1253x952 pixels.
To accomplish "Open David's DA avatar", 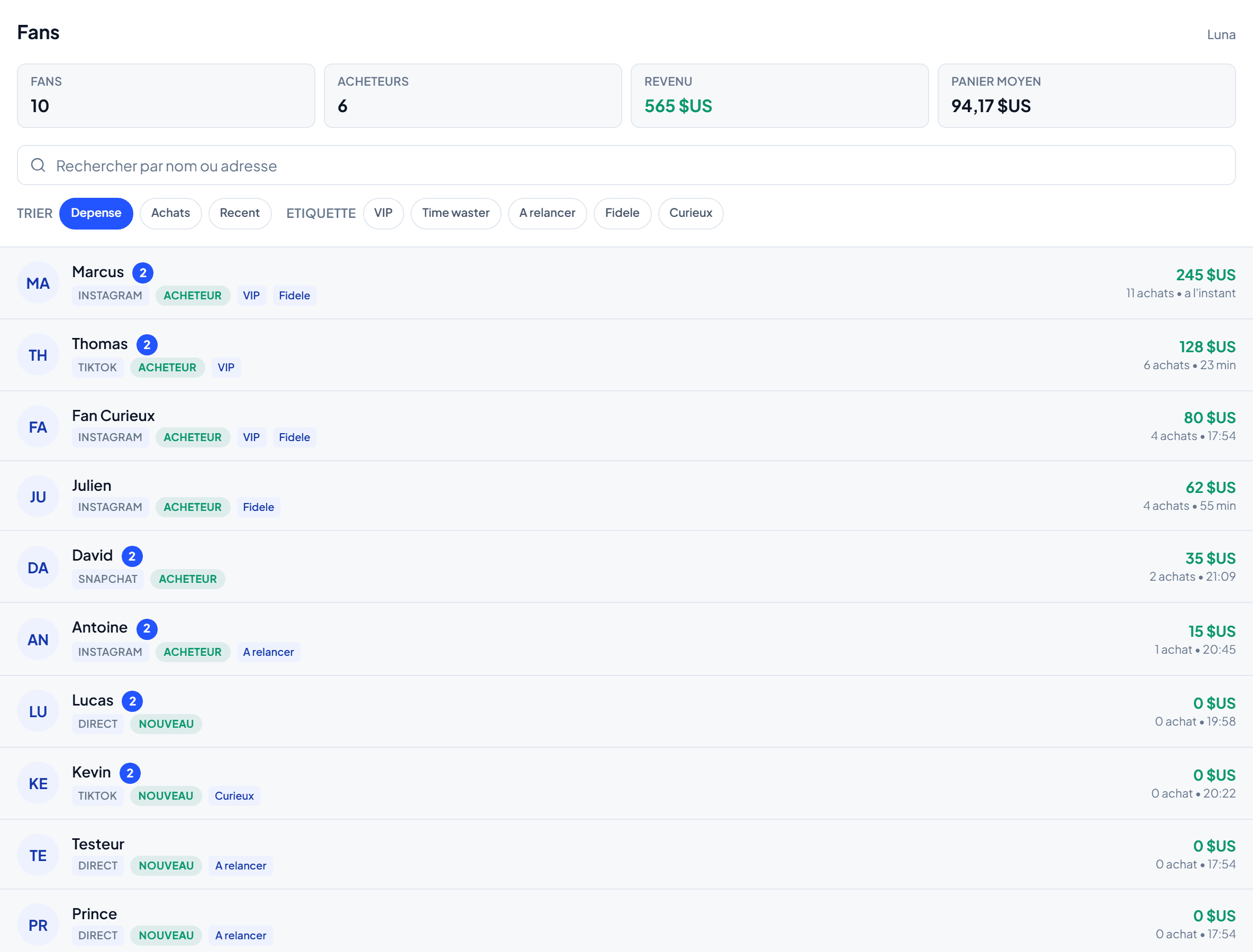I will coord(38,566).
